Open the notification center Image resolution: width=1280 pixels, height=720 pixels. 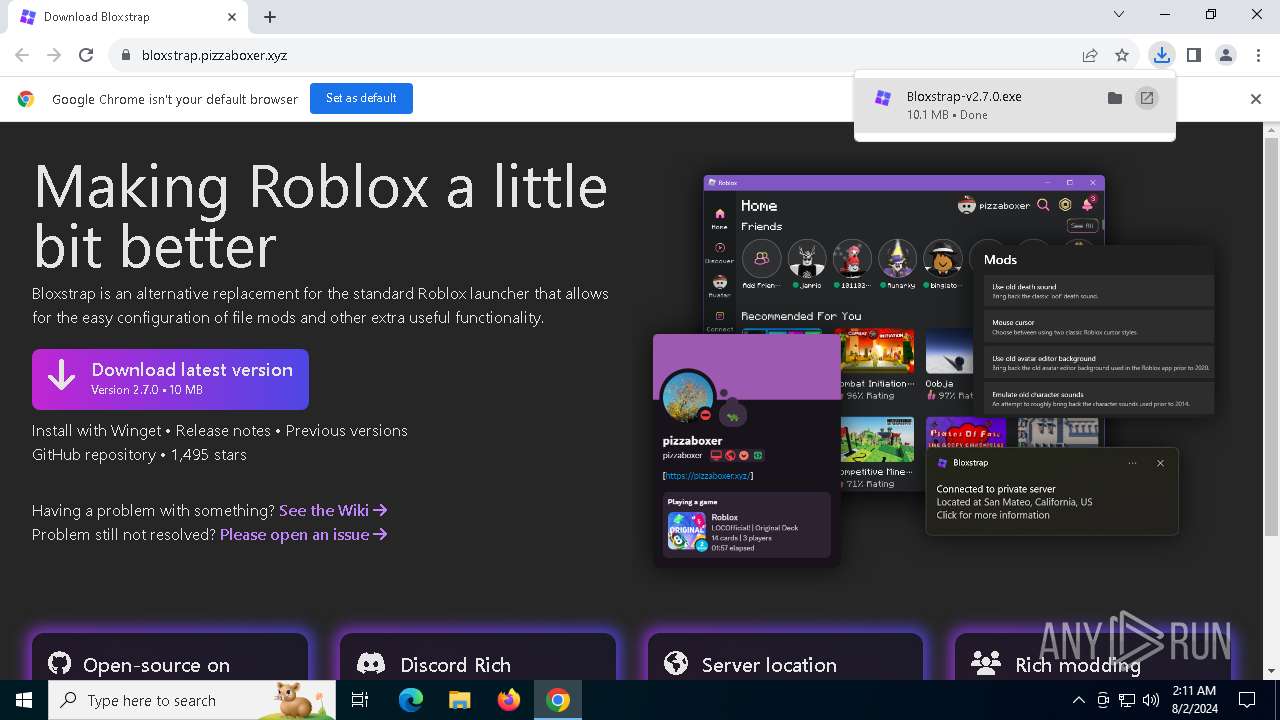(x=1247, y=700)
